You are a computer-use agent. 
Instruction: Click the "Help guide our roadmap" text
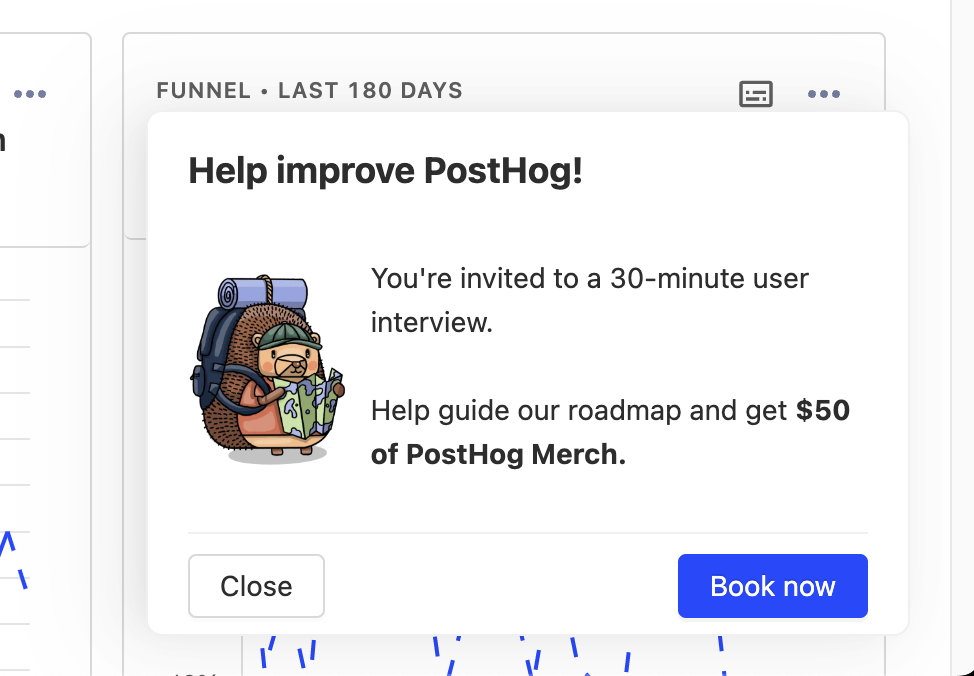(580, 411)
